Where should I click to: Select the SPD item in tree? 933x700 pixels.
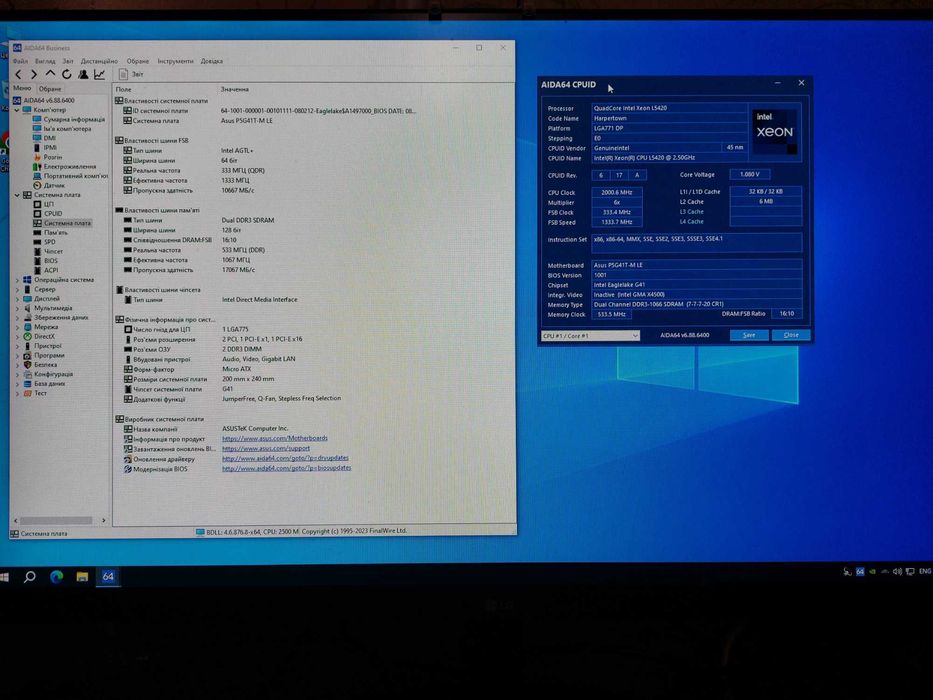coord(45,242)
